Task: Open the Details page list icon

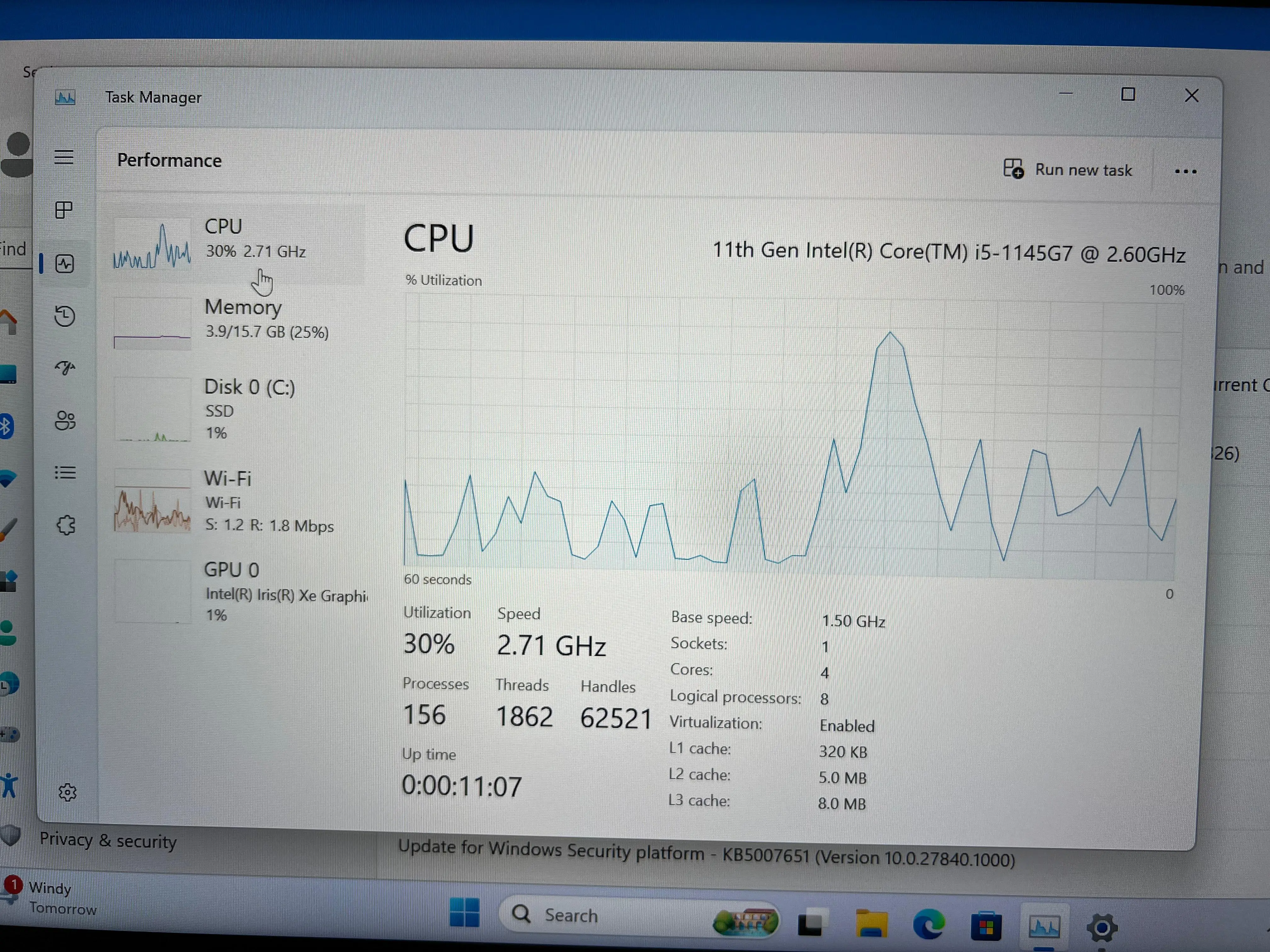Action: click(65, 472)
